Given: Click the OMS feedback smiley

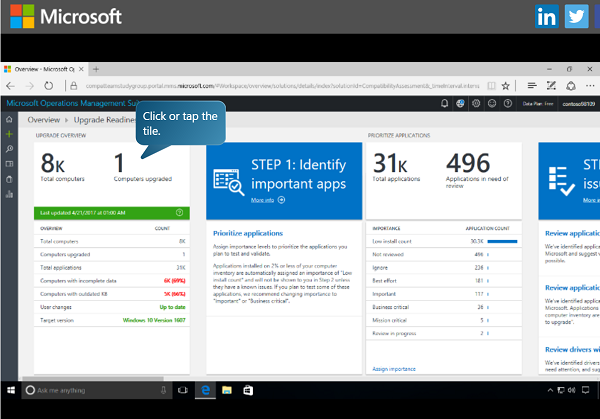Looking at the screenshot, I should click(x=492, y=103).
